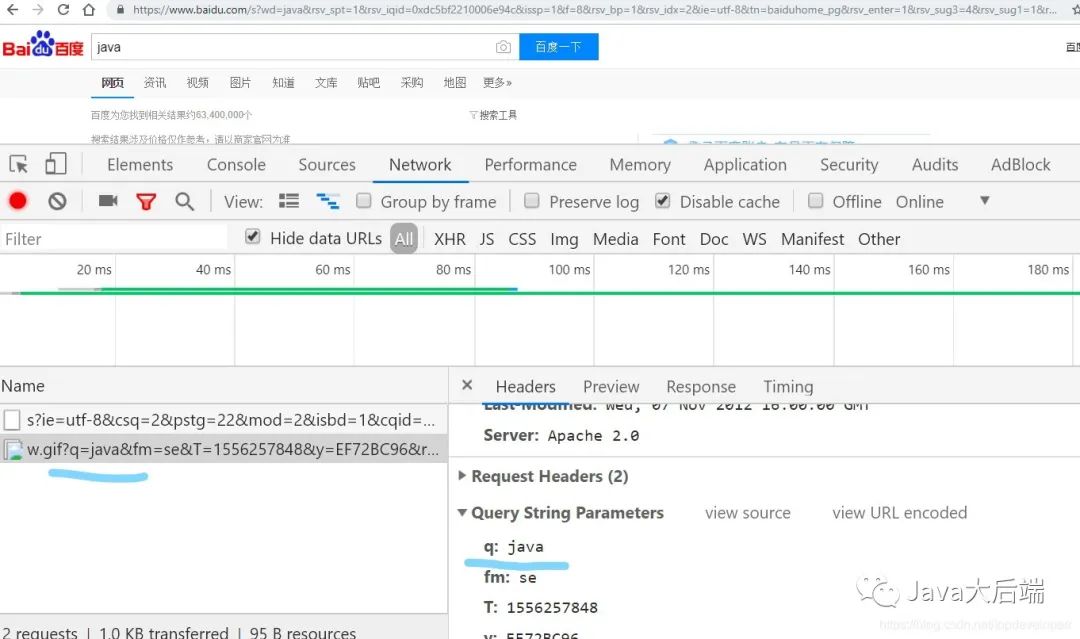The height and width of the screenshot is (639, 1080).
Task: Switch to the Sources tab
Action: (x=327, y=165)
